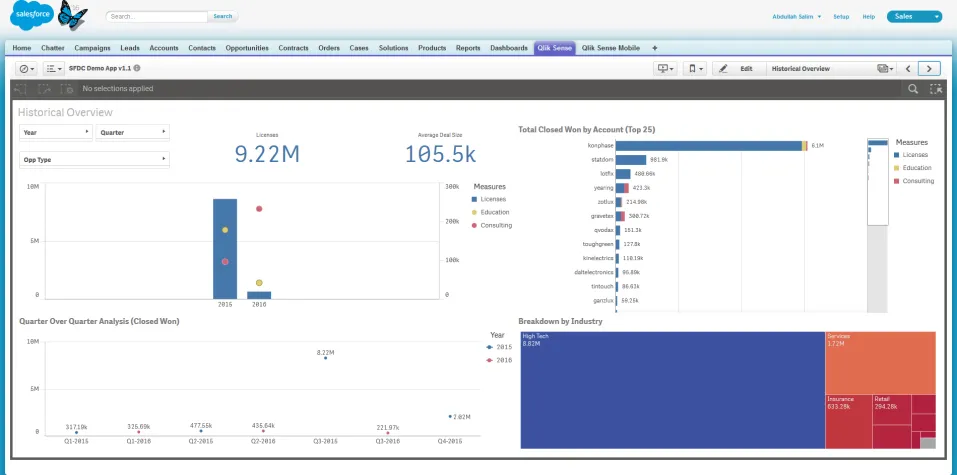Screen dimensions: 957x475
Task: Open the selections tool icon
Action: (x=936, y=89)
